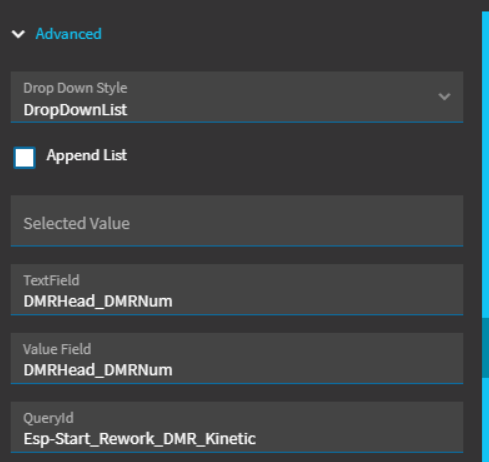
Task: Click the 'TextField' caption label
Action: coord(51,280)
